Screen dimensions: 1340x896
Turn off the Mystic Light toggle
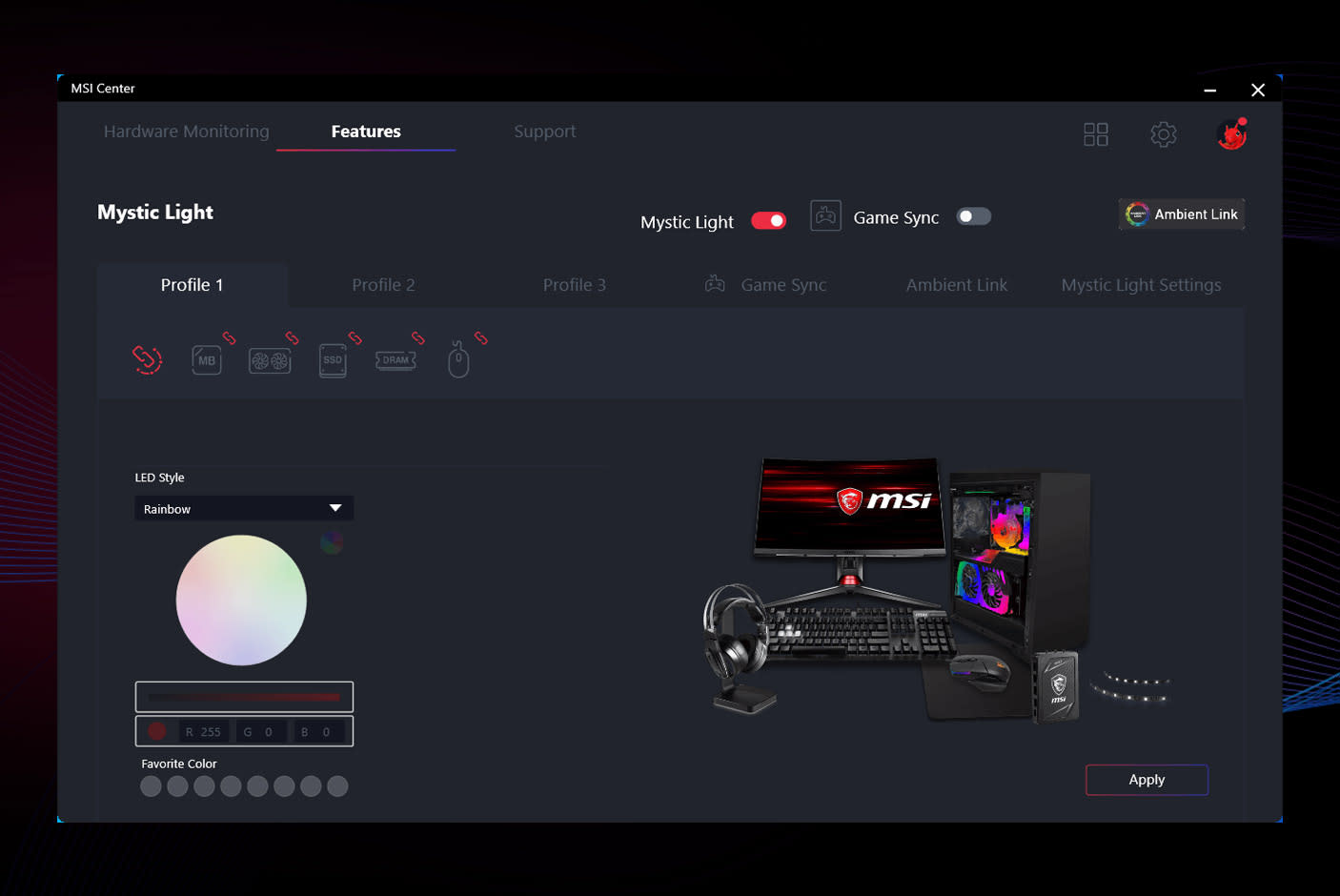coord(768,221)
